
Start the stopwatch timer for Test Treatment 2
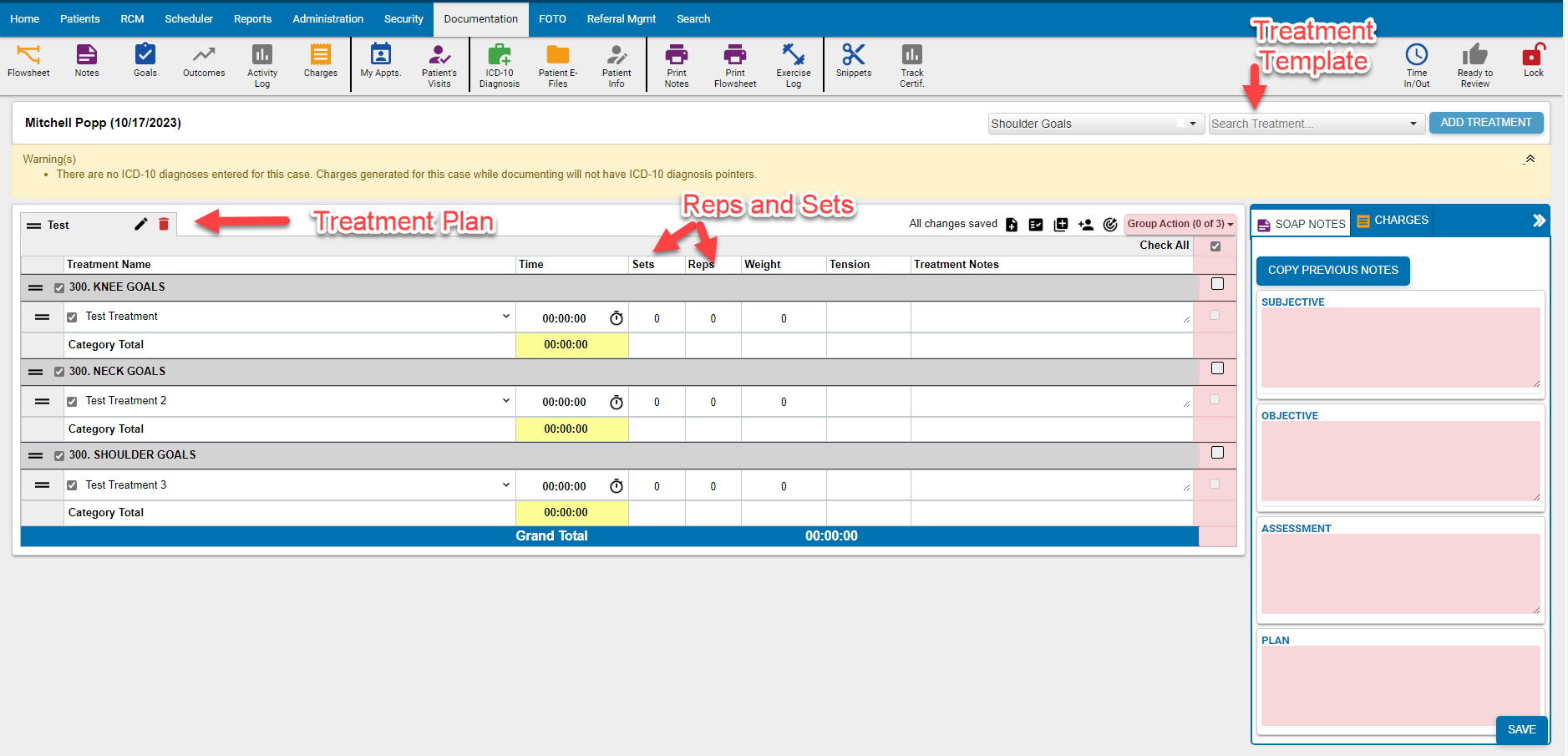(x=617, y=403)
